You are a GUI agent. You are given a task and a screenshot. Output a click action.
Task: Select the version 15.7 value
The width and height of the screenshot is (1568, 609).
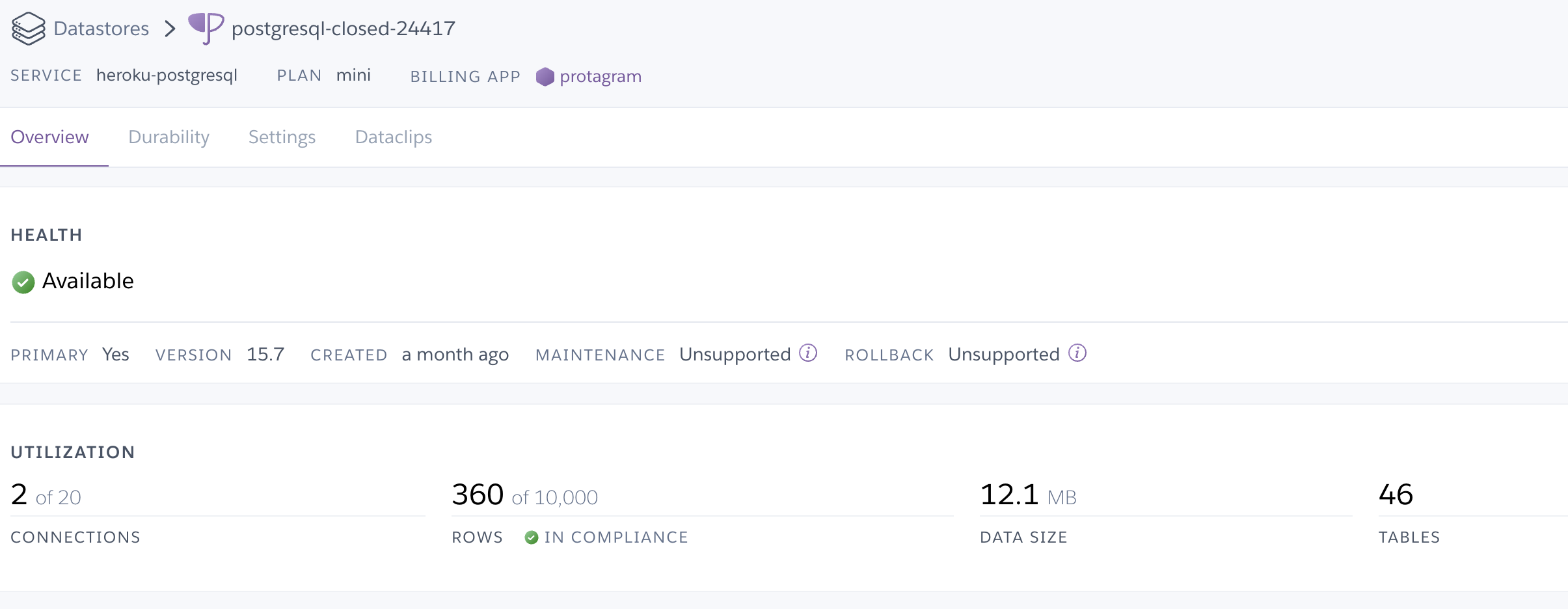click(265, 355)
